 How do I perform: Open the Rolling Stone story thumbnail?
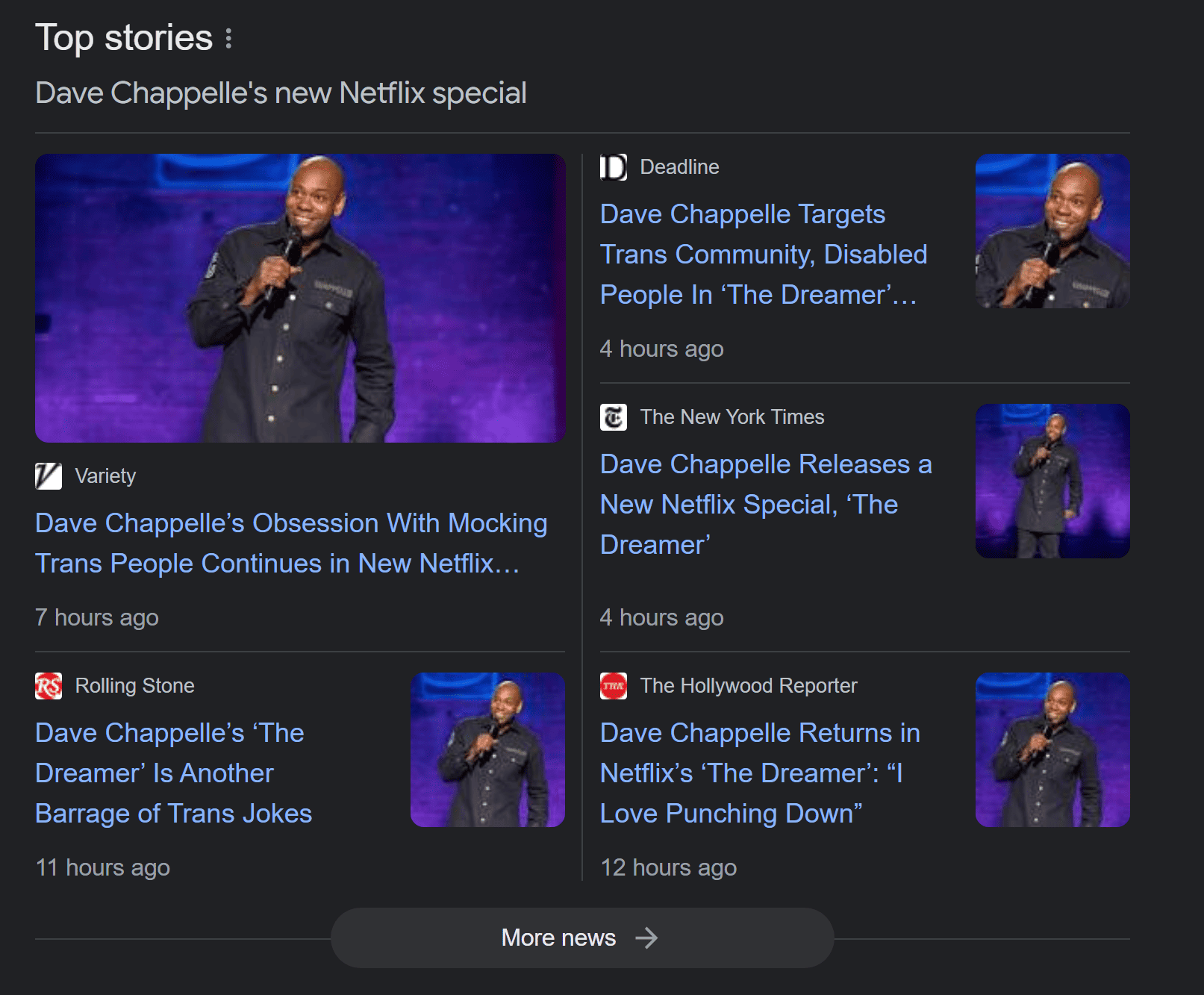[487, 749]
